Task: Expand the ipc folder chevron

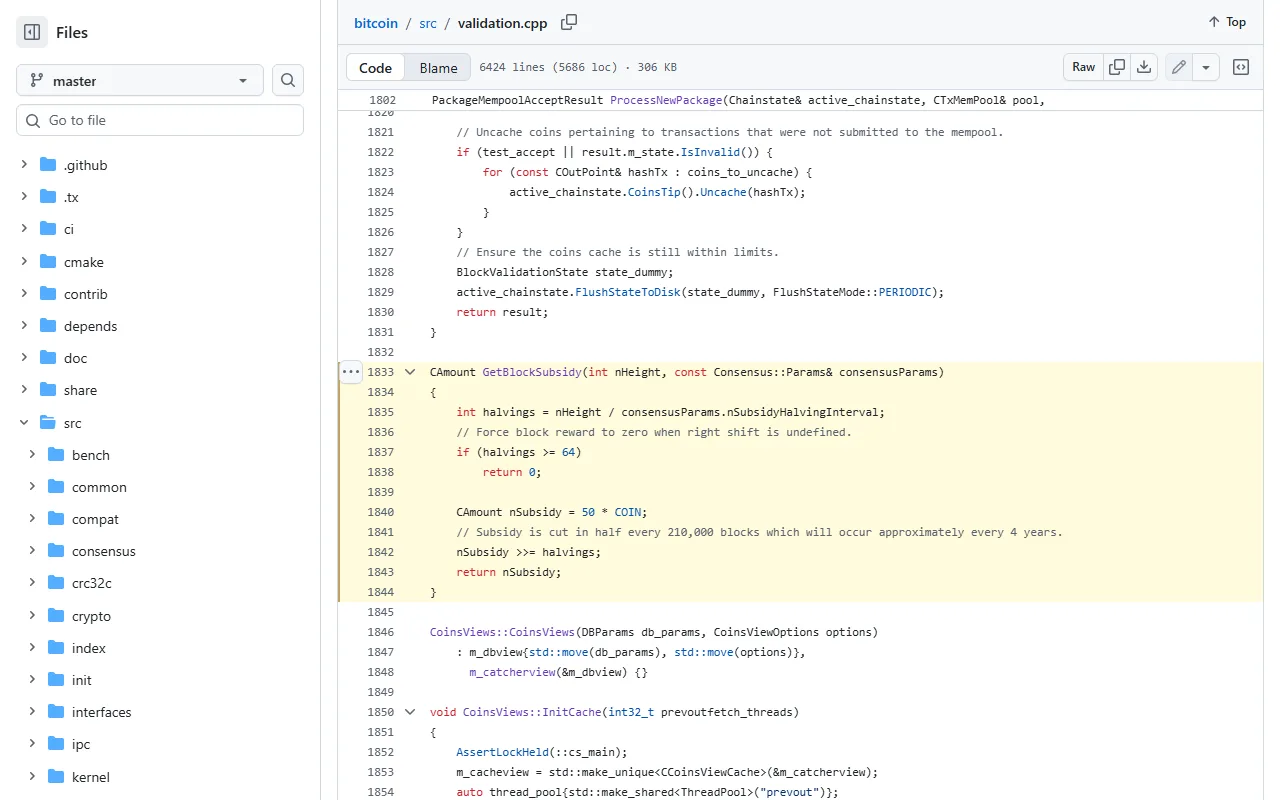Action: tap(32, 744)
